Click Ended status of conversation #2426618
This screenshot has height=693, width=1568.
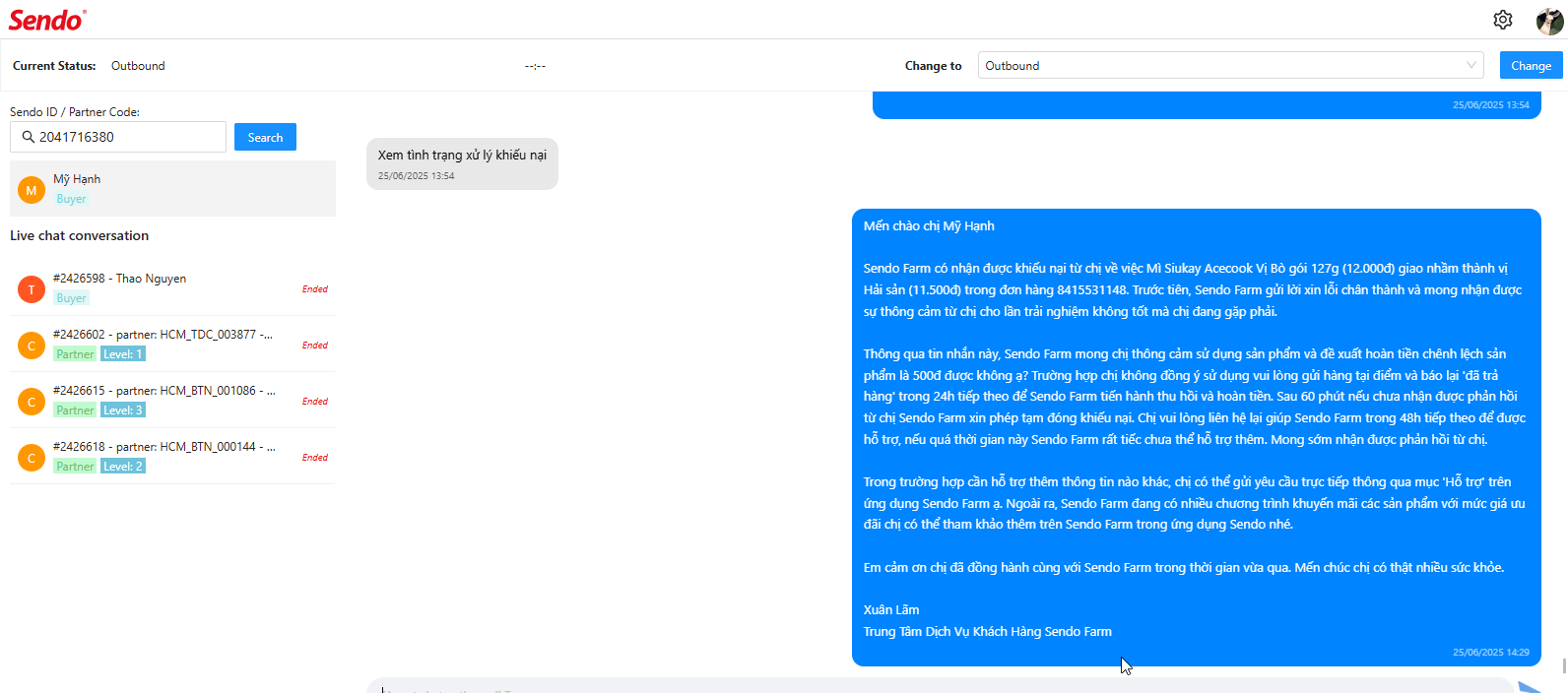315,458
